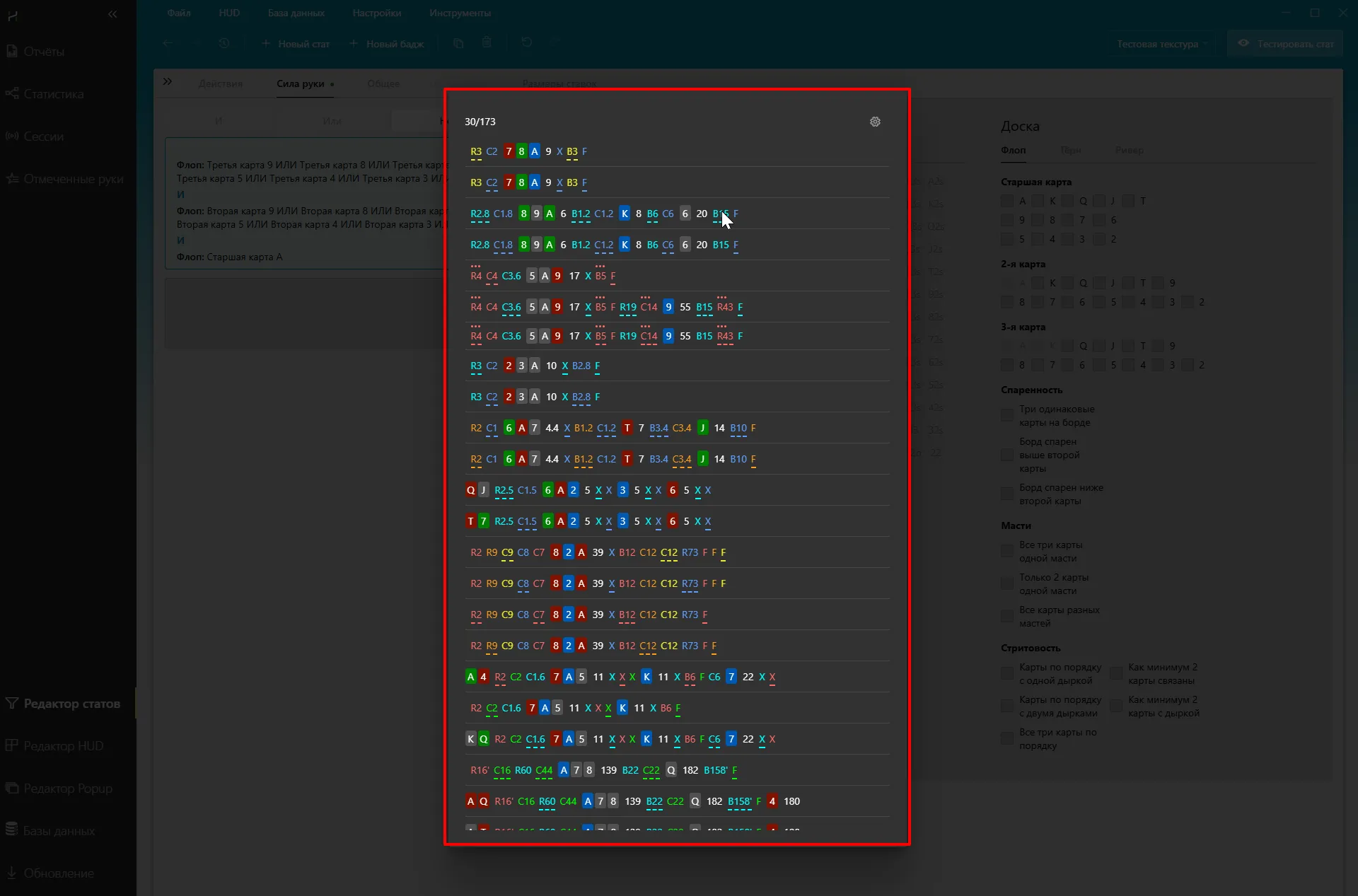The image size is (1358, 896).
Task: Open the hand list settings gear
Action: 875,122
